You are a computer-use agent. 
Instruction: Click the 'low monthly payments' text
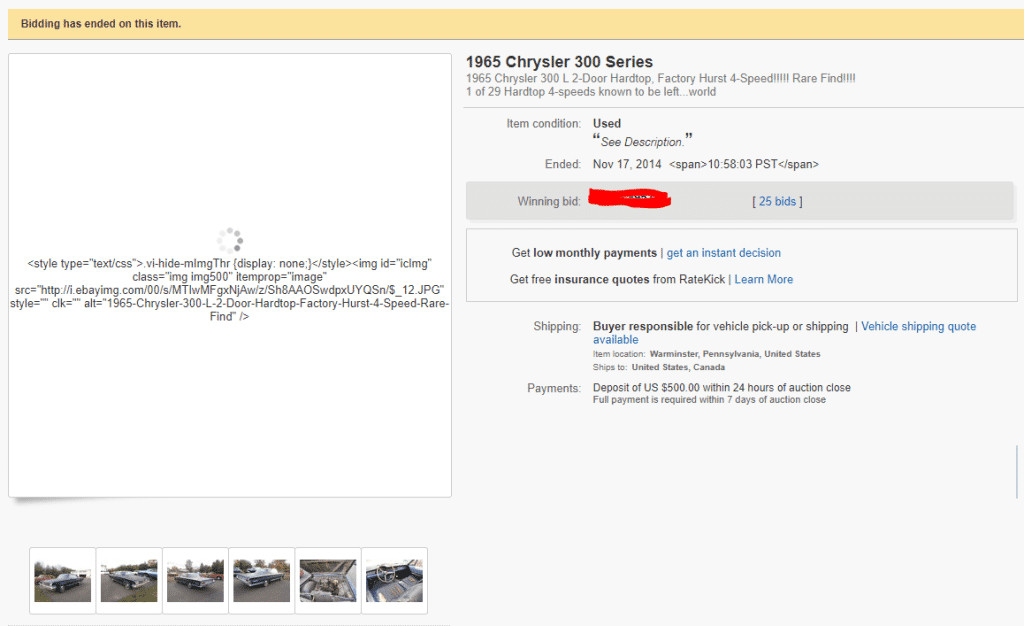[x=594, y=253]
